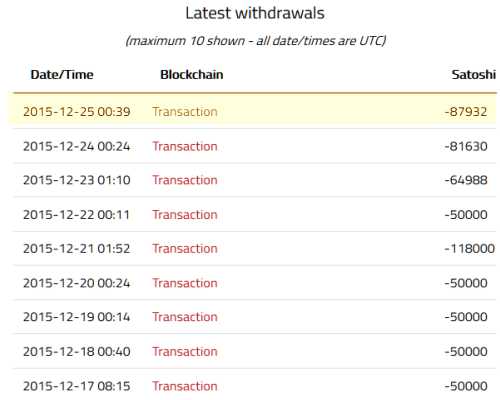500x400 pixels.
Task: Click the Latest withdrawals heading
Action: (x=255, y=13)
